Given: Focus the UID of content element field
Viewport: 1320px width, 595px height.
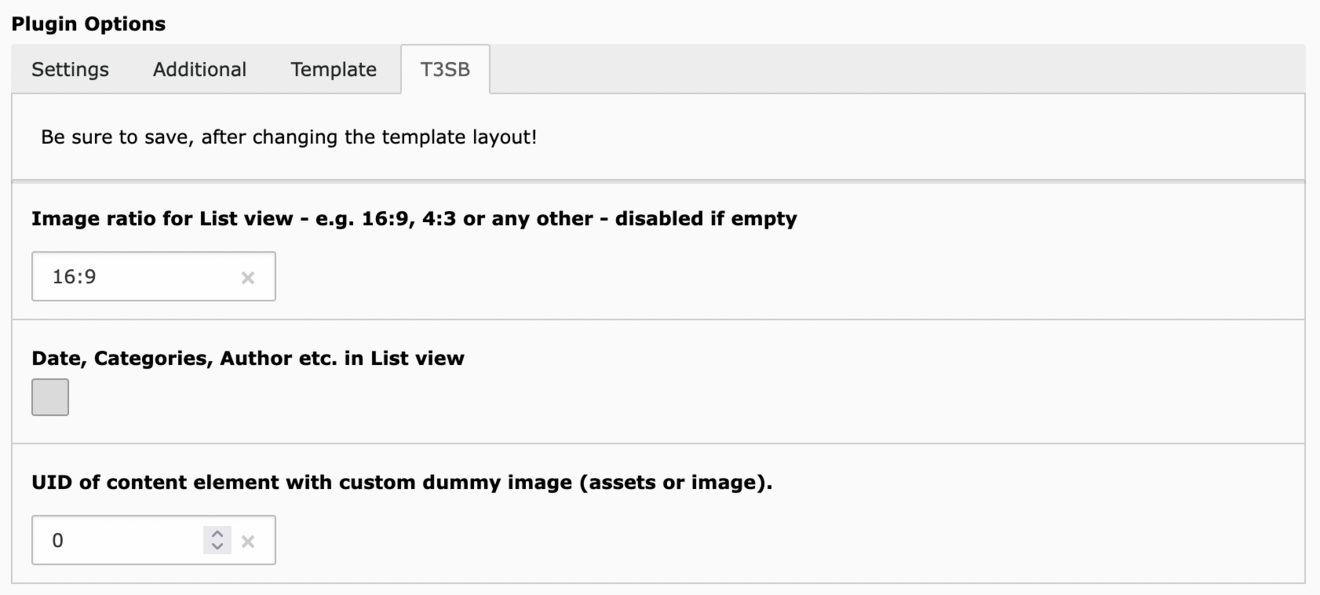Looking at the screenshot, I should coord(153,541).
